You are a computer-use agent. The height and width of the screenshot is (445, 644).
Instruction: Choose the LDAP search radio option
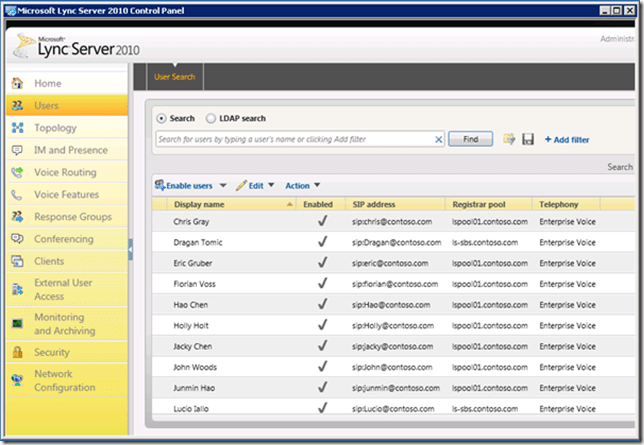coord(210,118)
